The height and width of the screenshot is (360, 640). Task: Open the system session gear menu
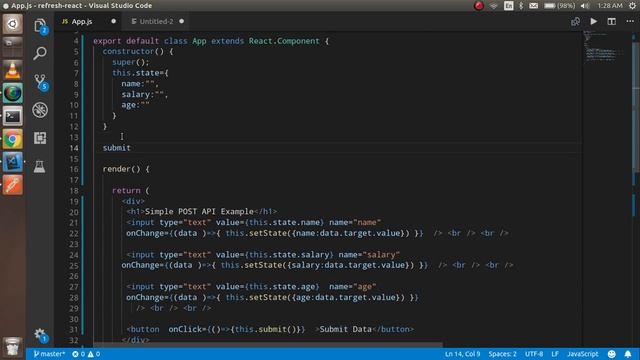(632, 6)
